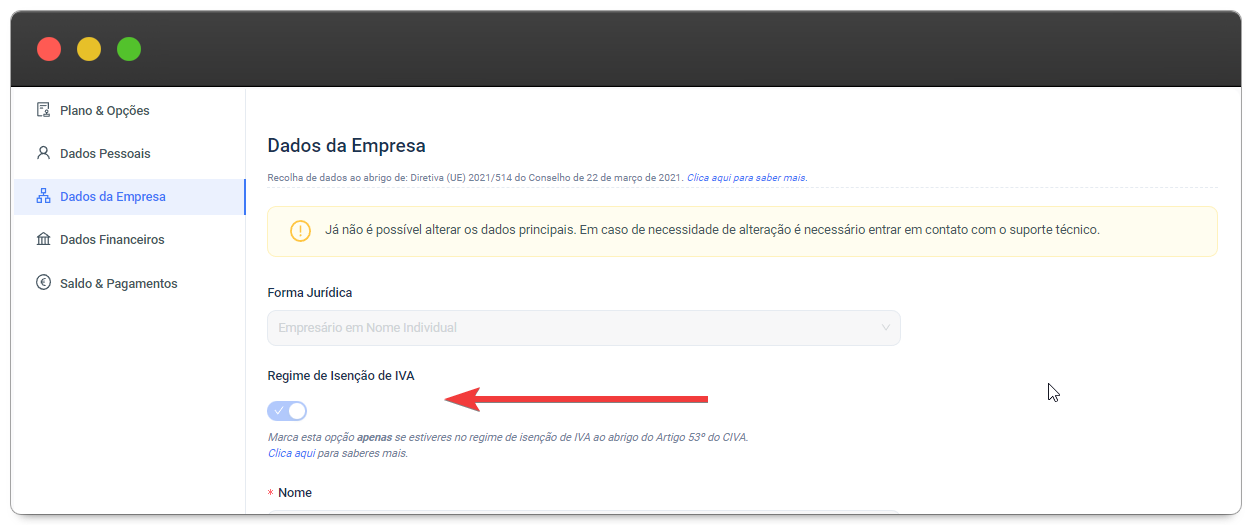
Task: Toggle the Regime de Isenção de IVA switch
Action: pyautogui.click(x=287, y=411)
